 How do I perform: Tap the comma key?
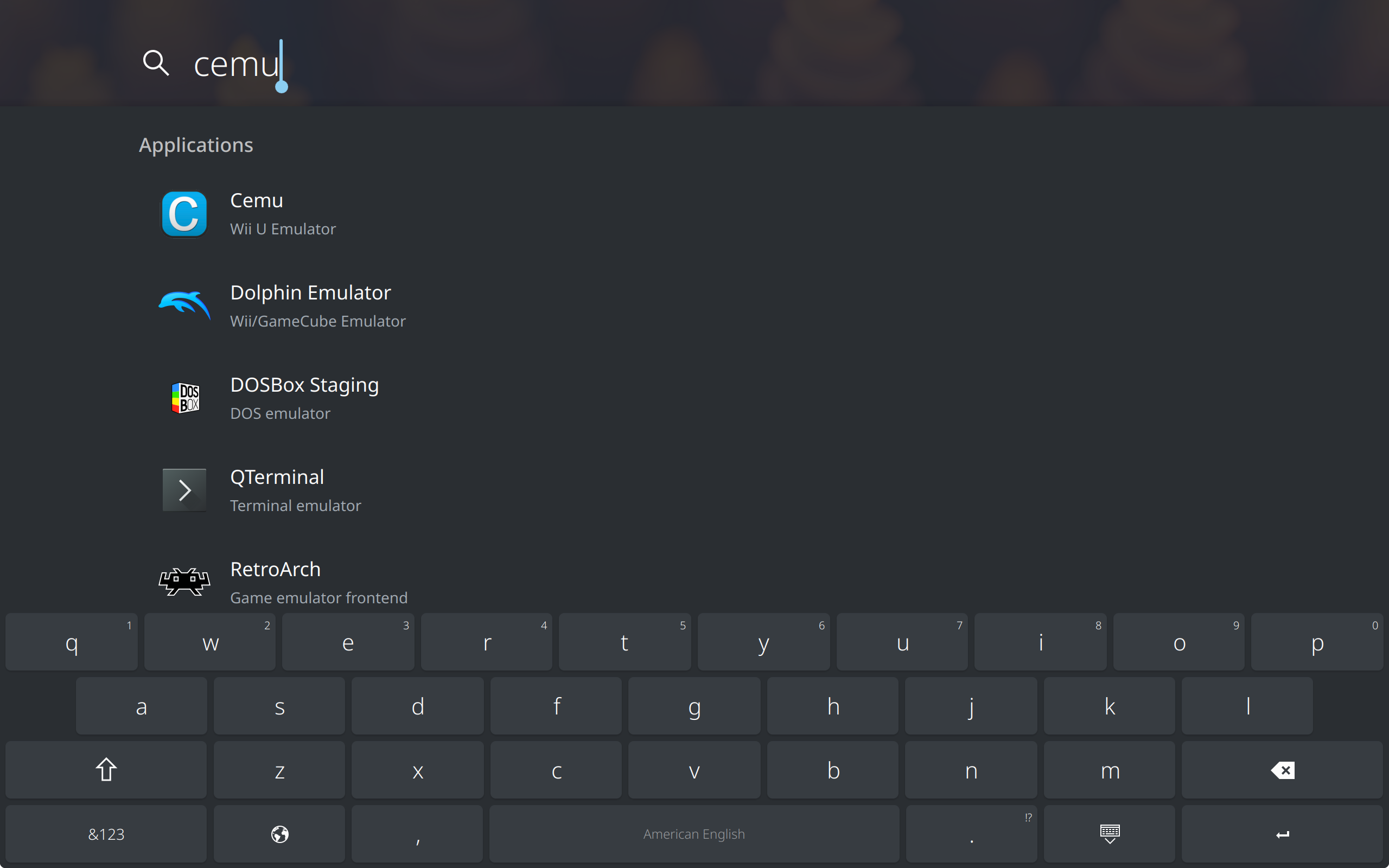[417, 834]
